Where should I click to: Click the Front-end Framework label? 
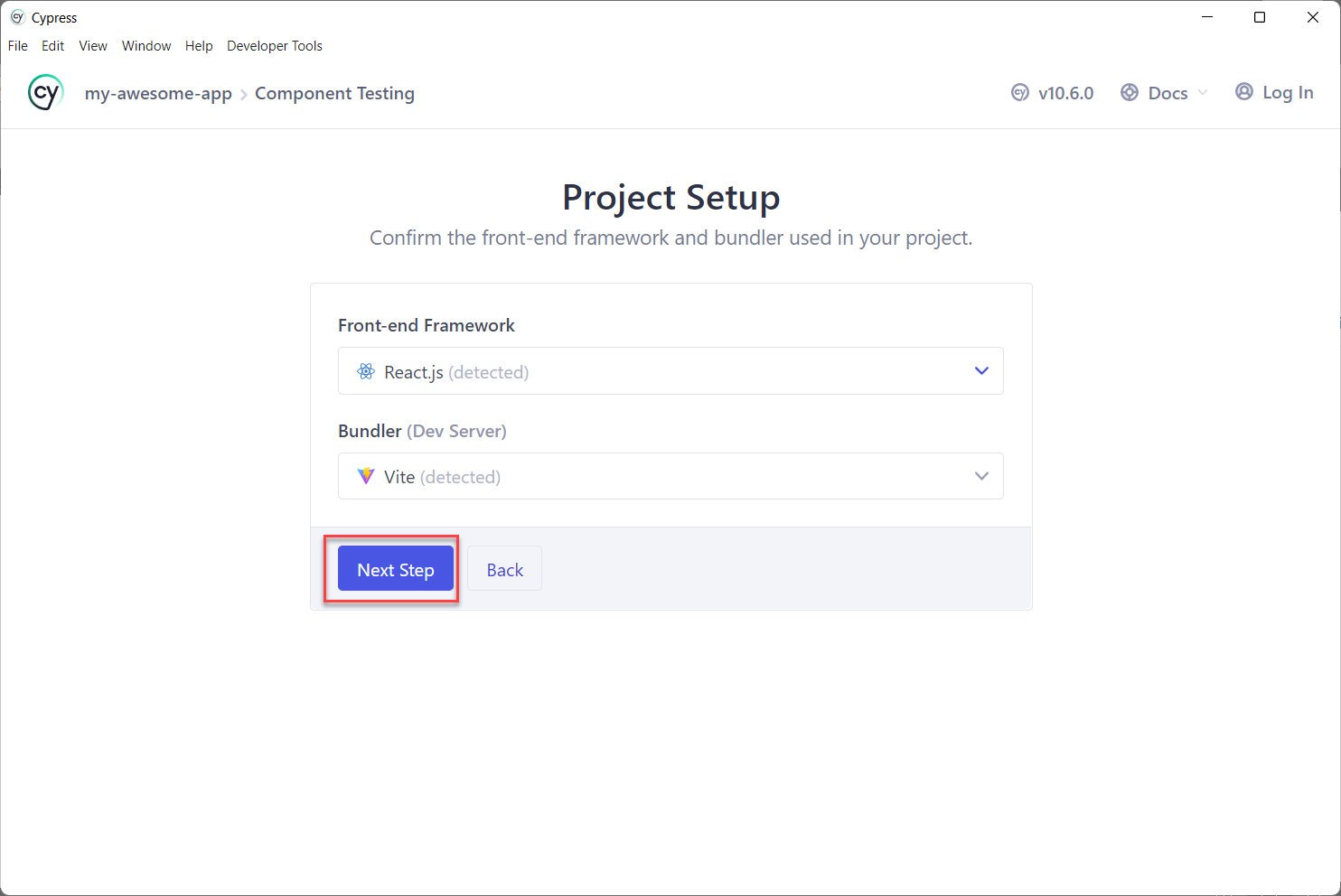(427, 325)
